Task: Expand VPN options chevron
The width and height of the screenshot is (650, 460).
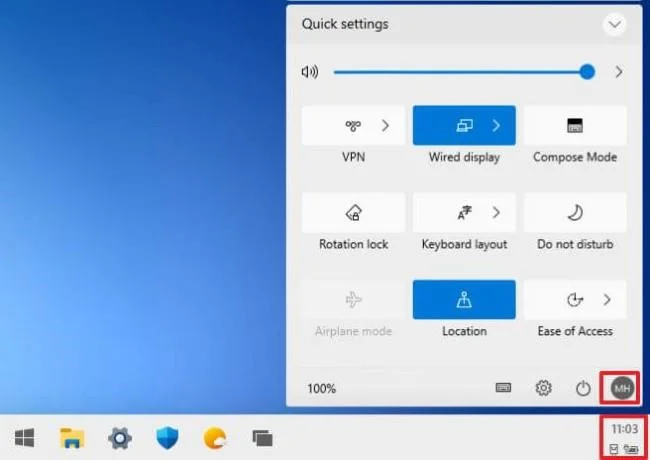Action: (x=386, y=125)
